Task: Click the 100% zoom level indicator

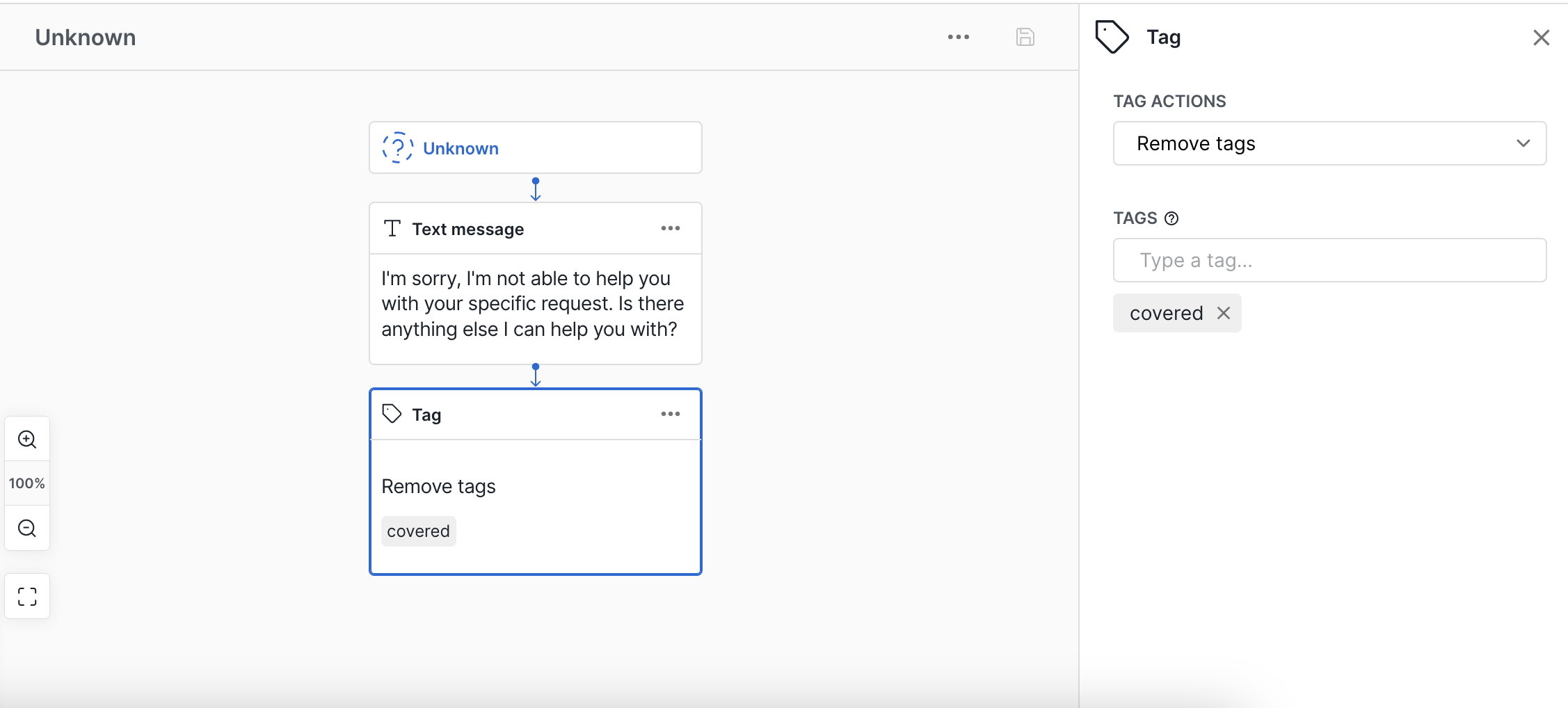Action: [27, 483]
